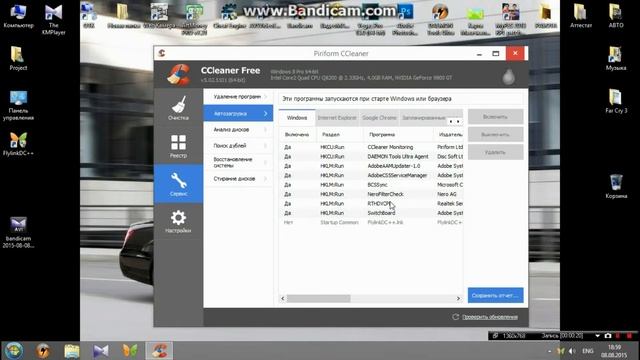Click Проверить обновления link

[490, 317]
